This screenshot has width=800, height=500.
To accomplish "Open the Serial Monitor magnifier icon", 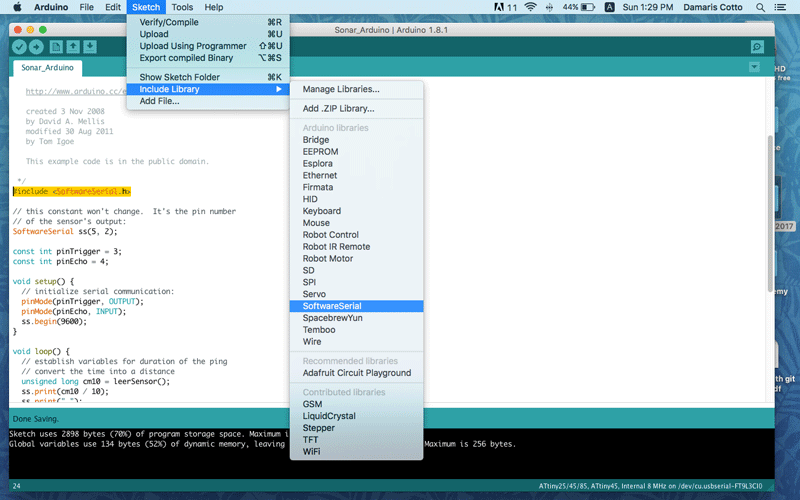I will pyautogui.click(x=757, y=47).
